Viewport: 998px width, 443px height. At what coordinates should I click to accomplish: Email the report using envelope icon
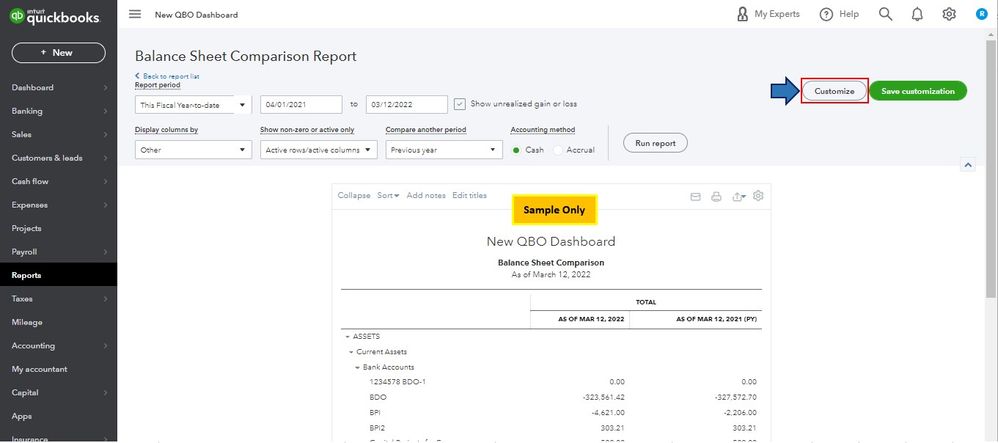(x=695, y=197)
